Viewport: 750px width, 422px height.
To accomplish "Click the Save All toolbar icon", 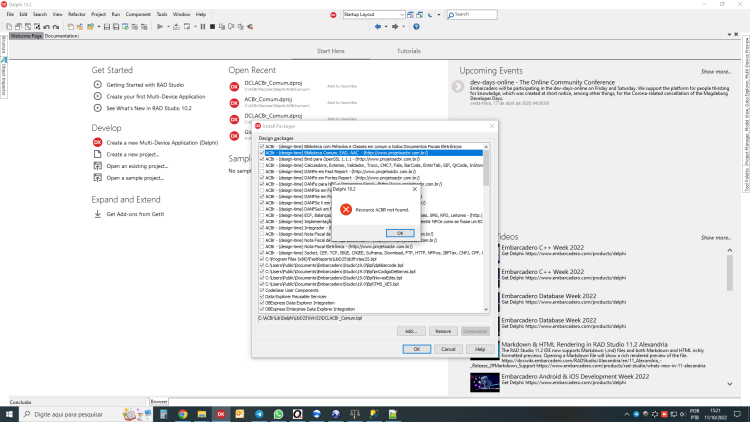I will tap(116, 27).
